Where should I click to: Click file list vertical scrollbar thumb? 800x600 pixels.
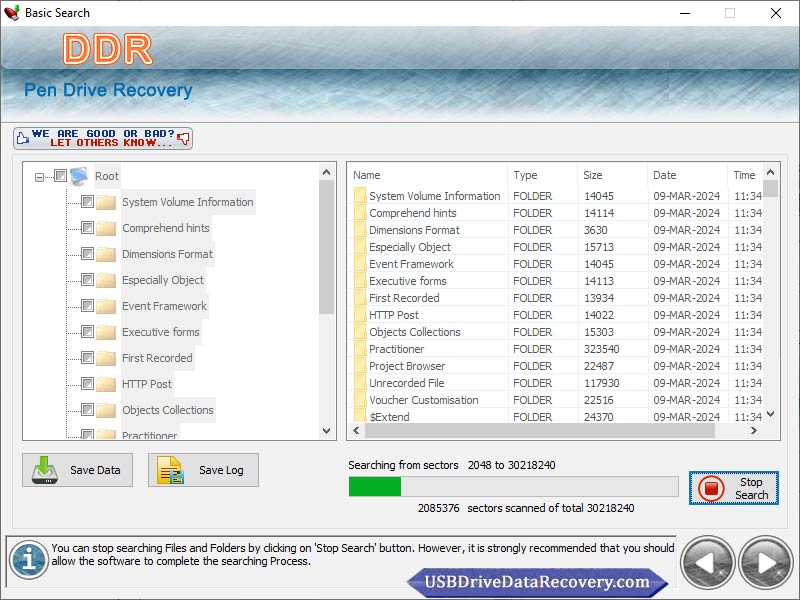coord(771,188)
